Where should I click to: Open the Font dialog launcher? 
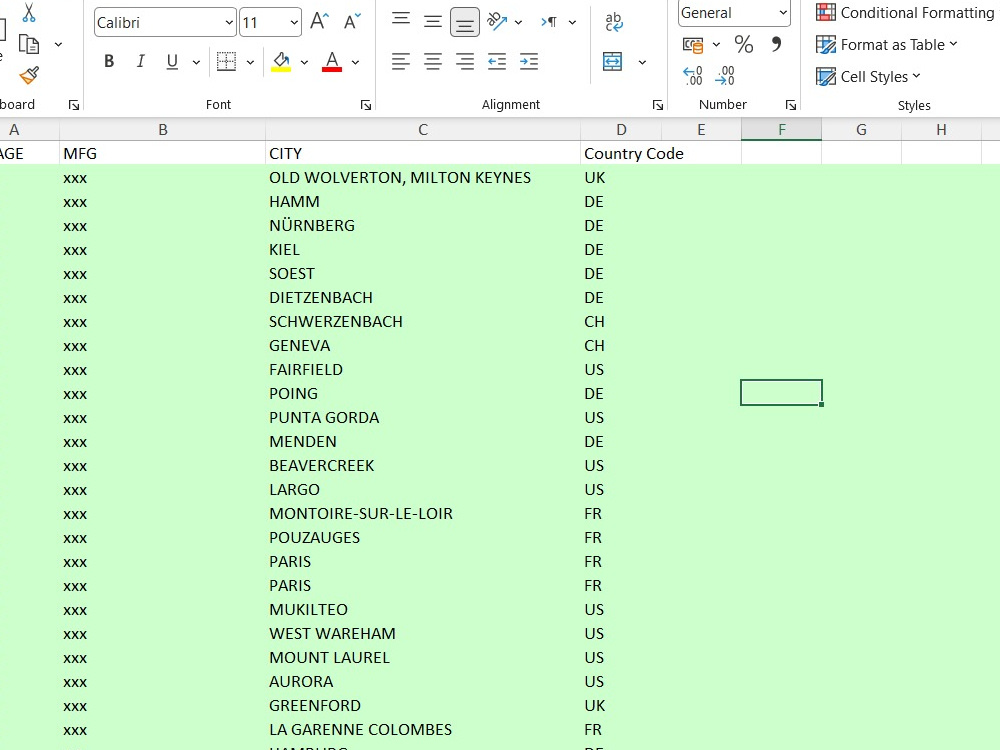tap(366, 105)
